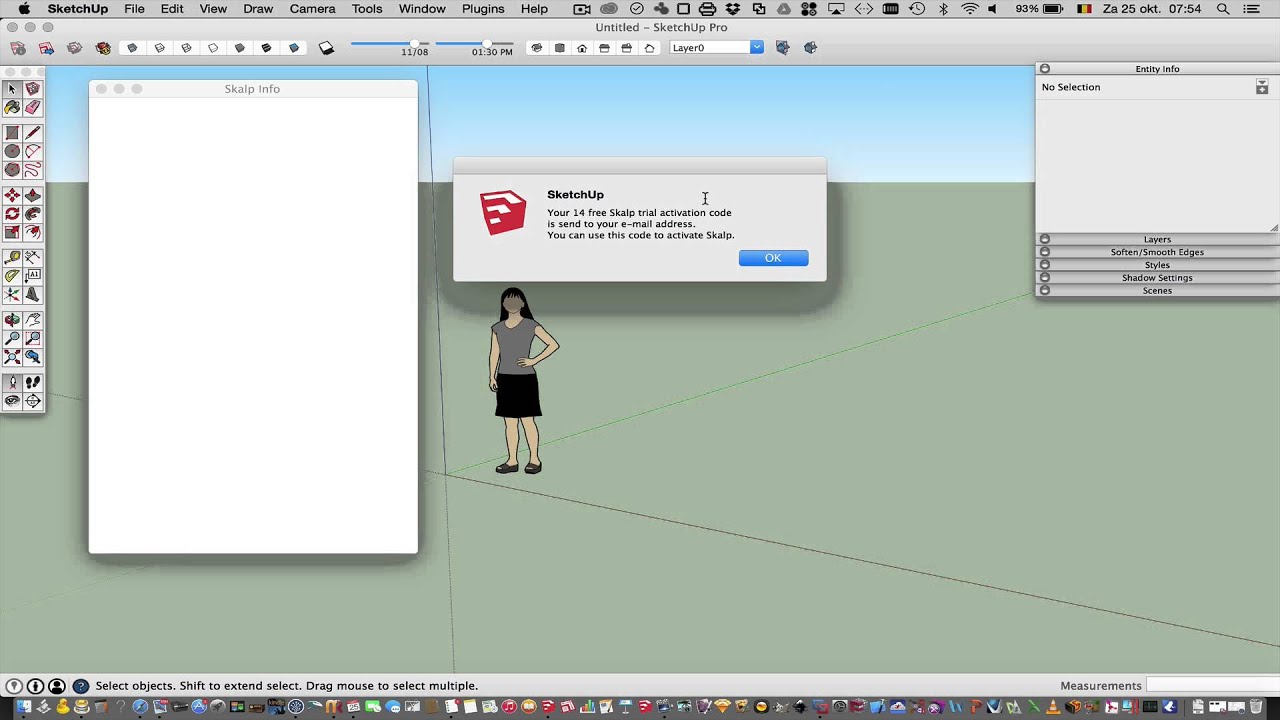Open the Plugins menu
The height and width of the screenshot is (720, 1280).
coord(483,9)
